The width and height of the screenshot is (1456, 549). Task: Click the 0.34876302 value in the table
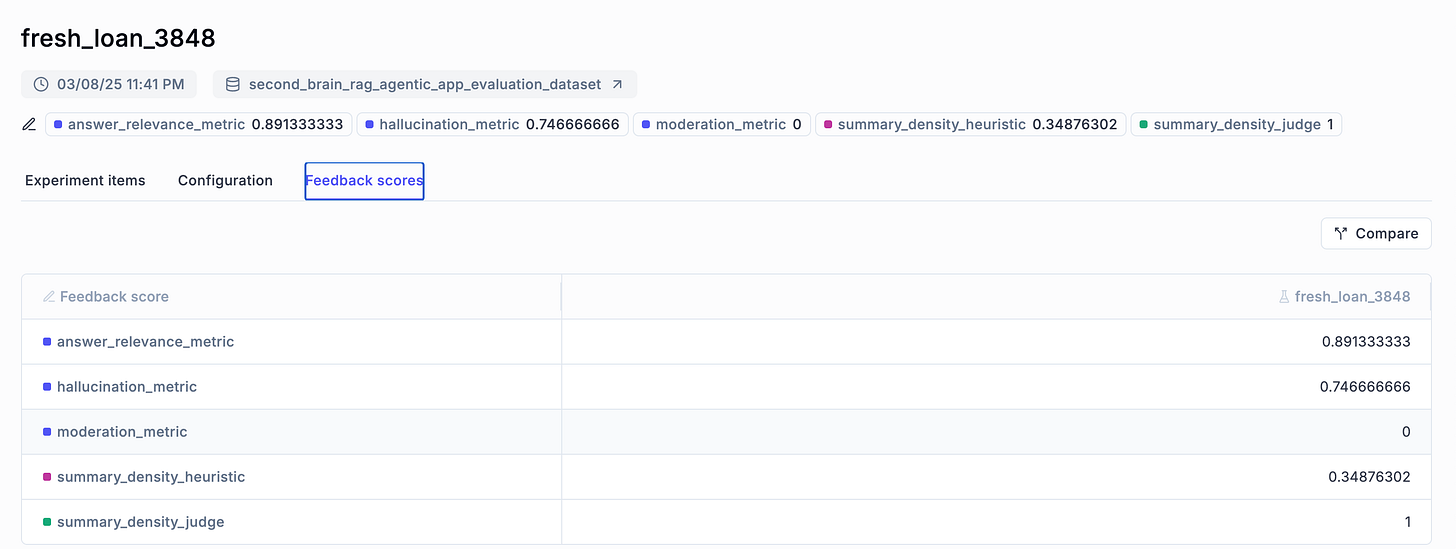1369,477
